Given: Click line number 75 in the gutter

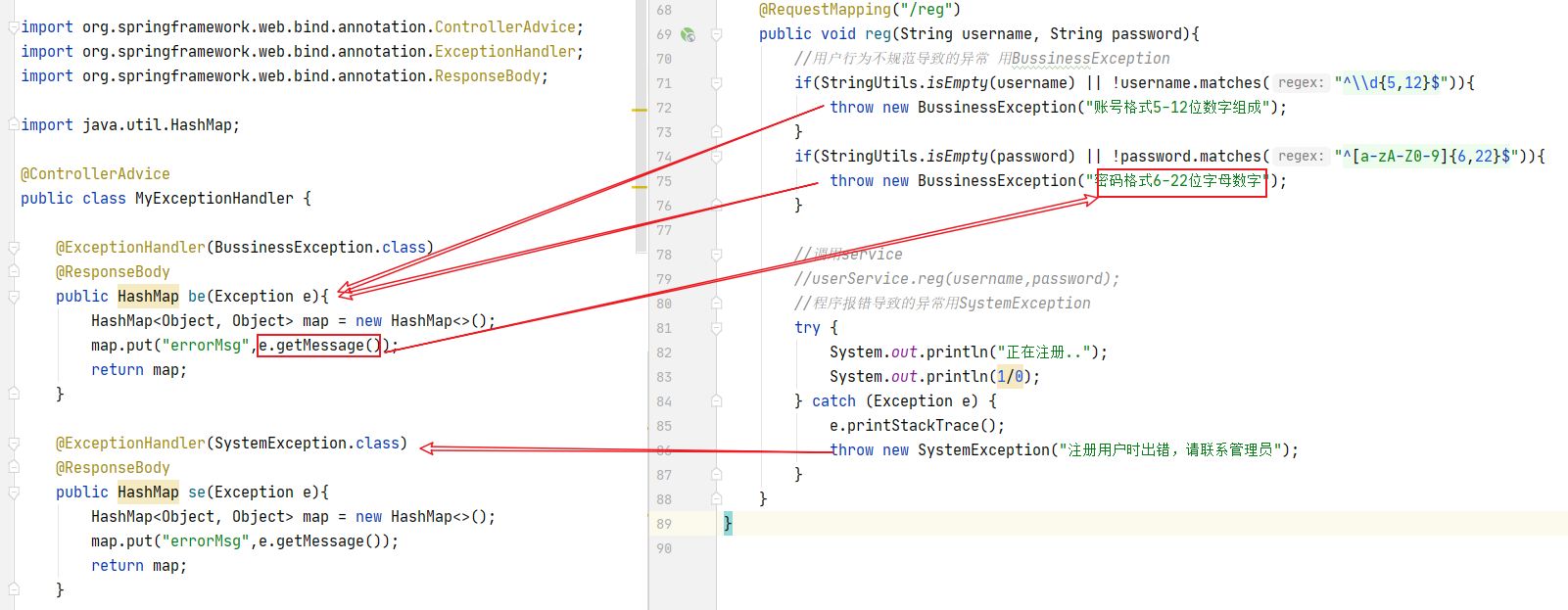Looking at the screenshot, I should pyautogui.click(x=664, y=181).
